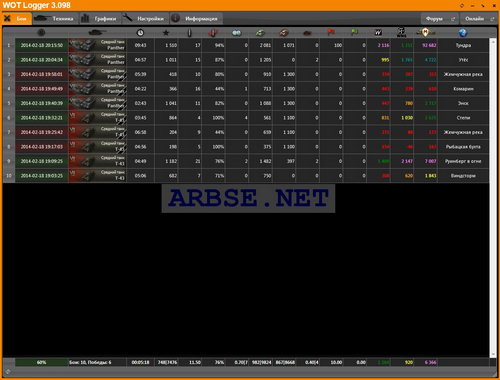500x380 pixels.
Task: Select the battle dated 2014-02-18 19:40:39
Action: coord(42,103)
